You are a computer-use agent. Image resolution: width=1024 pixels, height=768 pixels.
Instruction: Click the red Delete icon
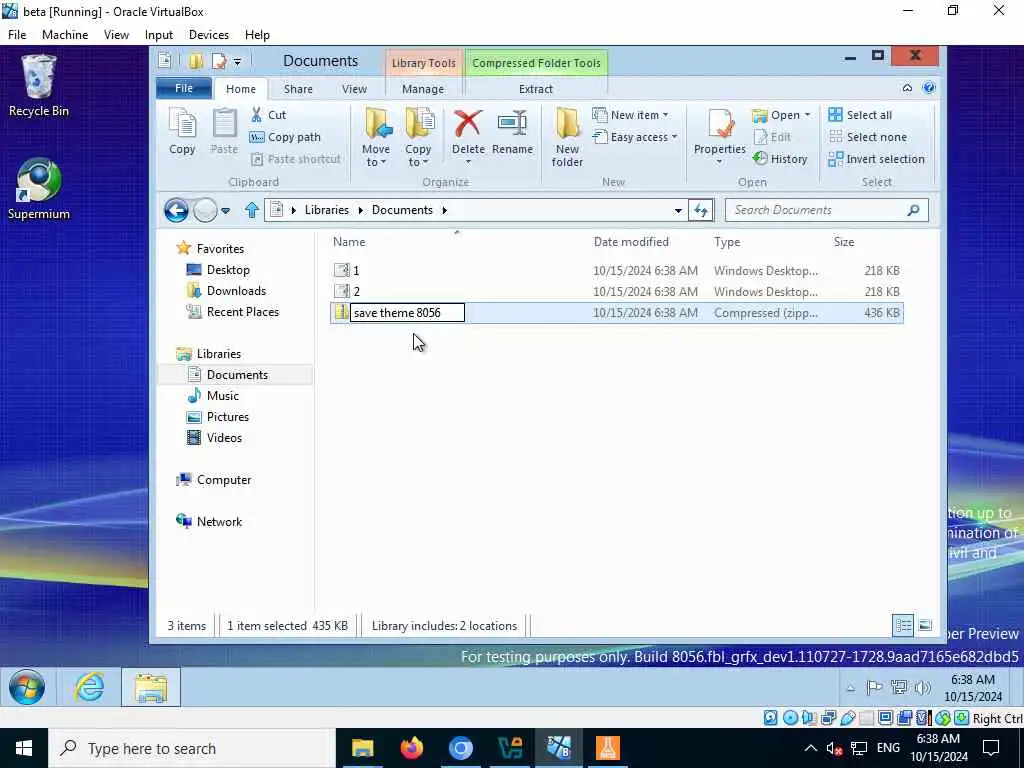coord(468,124)
